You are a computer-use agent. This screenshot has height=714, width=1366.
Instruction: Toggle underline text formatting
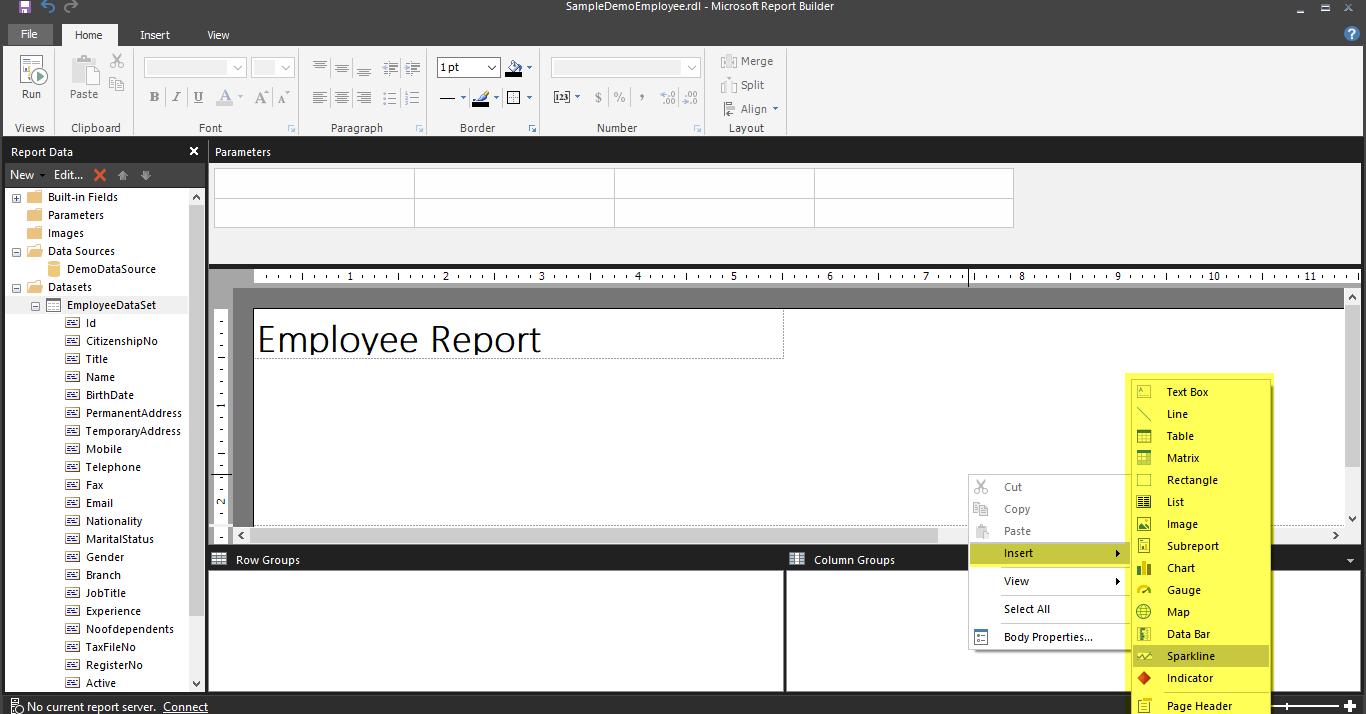pos(198,97)
